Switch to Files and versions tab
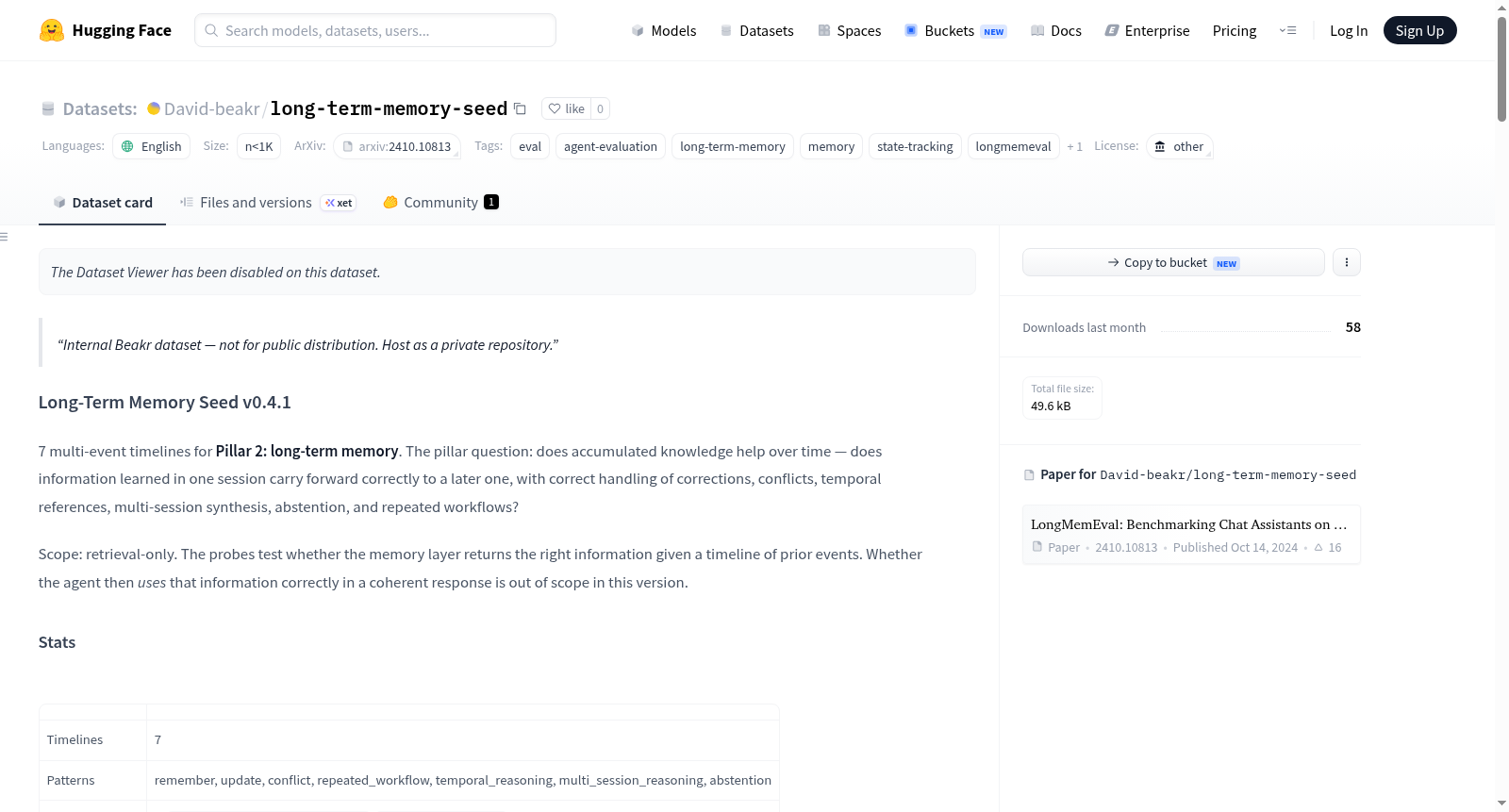 tap(268, 203)
